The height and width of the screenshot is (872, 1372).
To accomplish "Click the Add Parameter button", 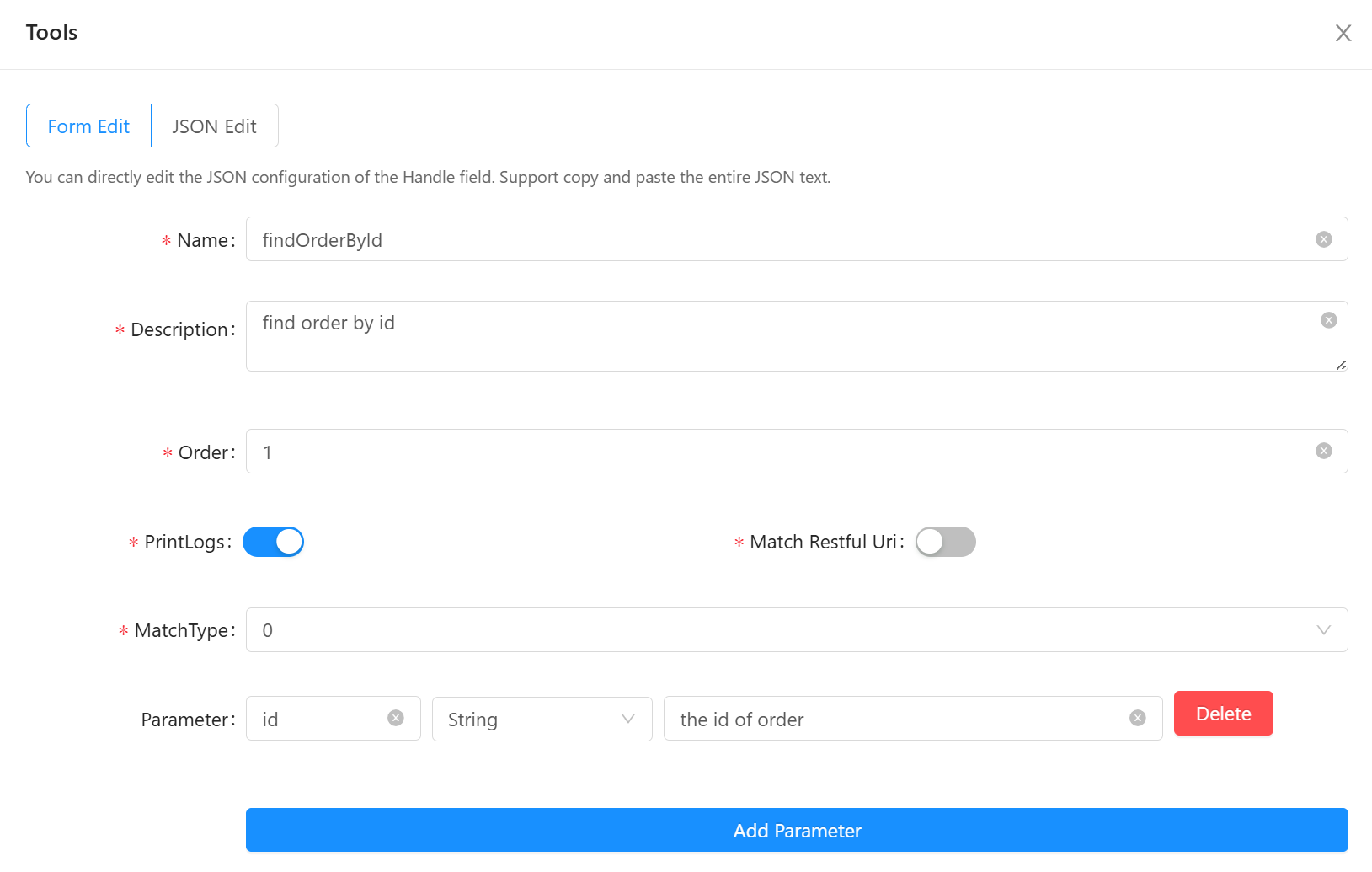I will pos(796,831).
